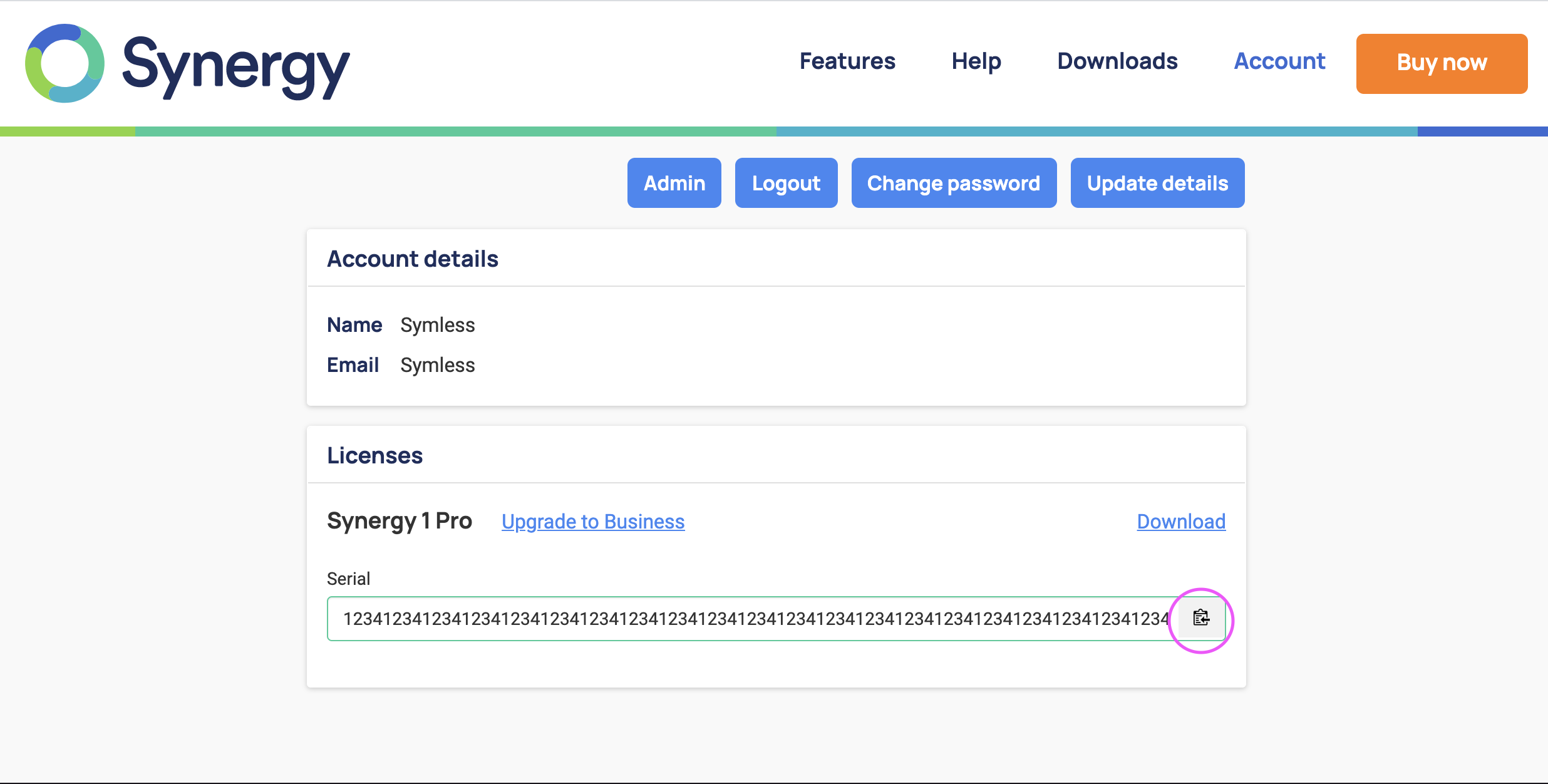
Task: Click the Name value Symless
Action: pos(438,325)
